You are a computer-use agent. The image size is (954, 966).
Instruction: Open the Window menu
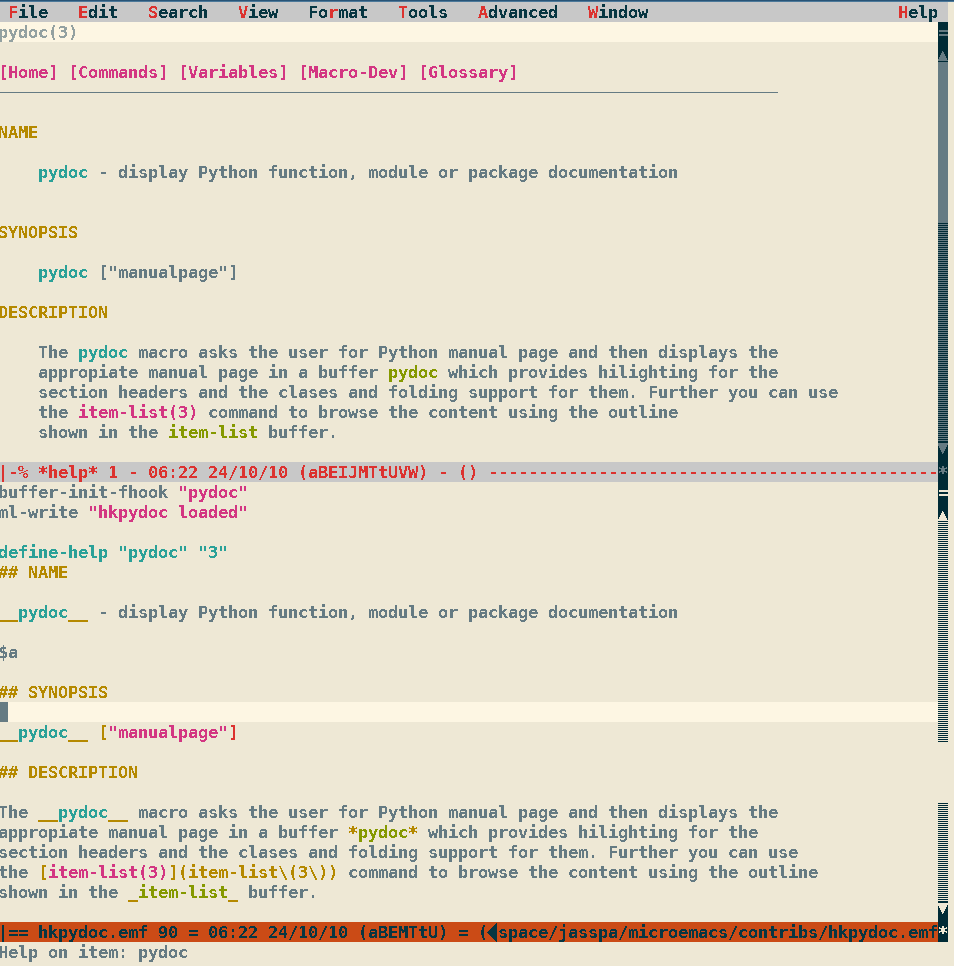point(618,12)
